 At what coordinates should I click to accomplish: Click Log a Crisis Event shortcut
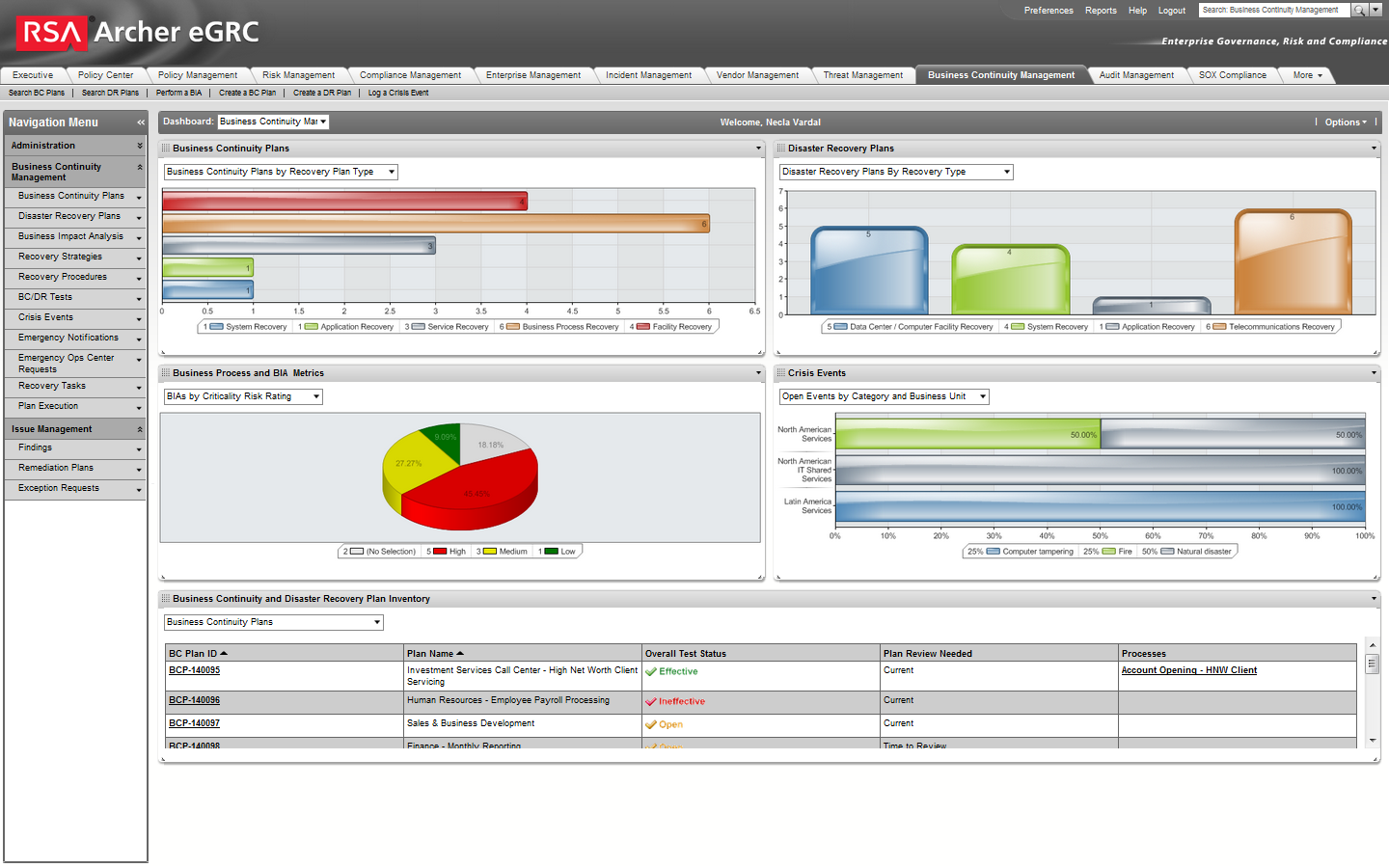398,94
